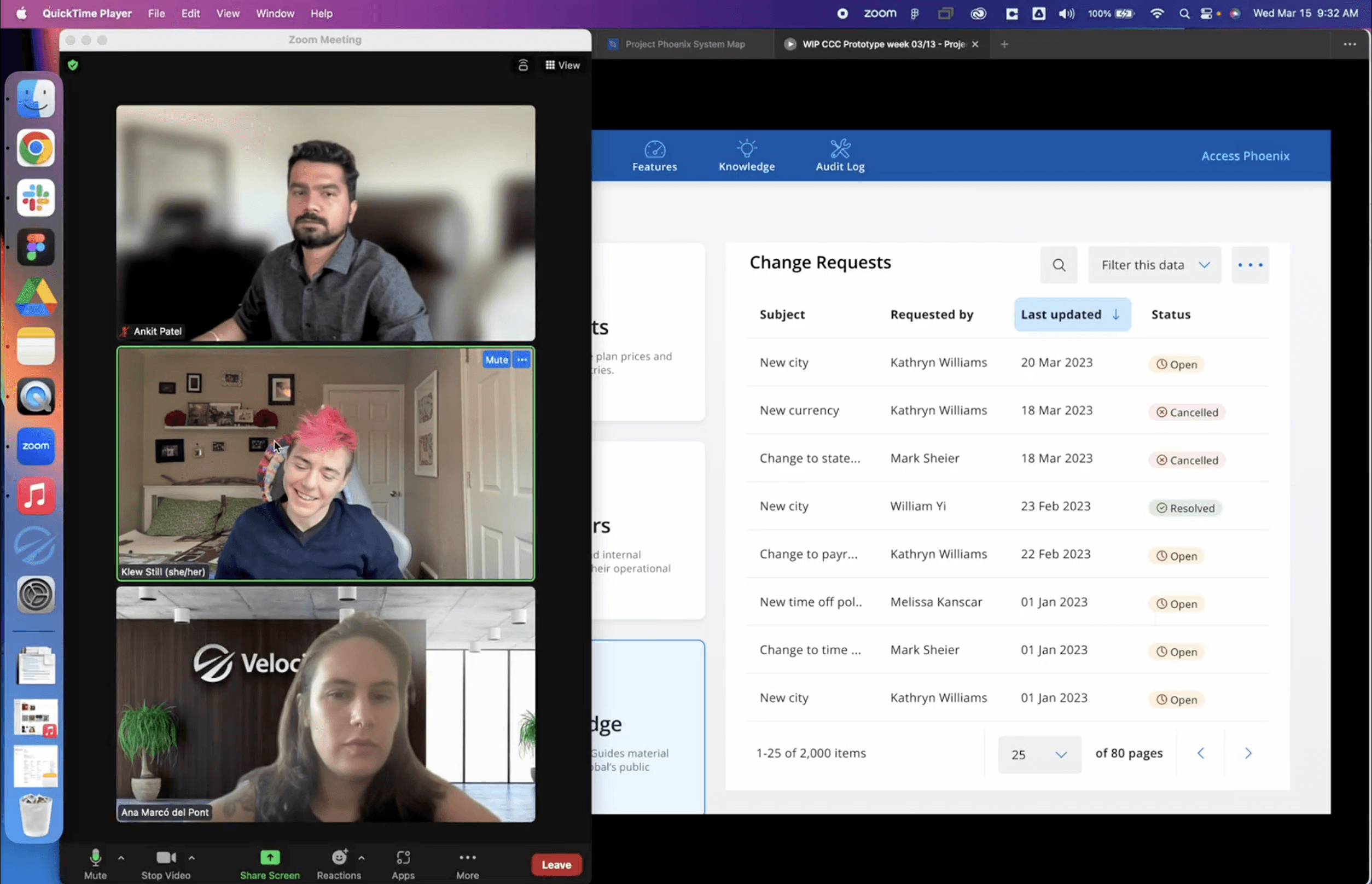
Task: Toggle the Zoom microphone Mute control
Action: click(x=95, y=857)
